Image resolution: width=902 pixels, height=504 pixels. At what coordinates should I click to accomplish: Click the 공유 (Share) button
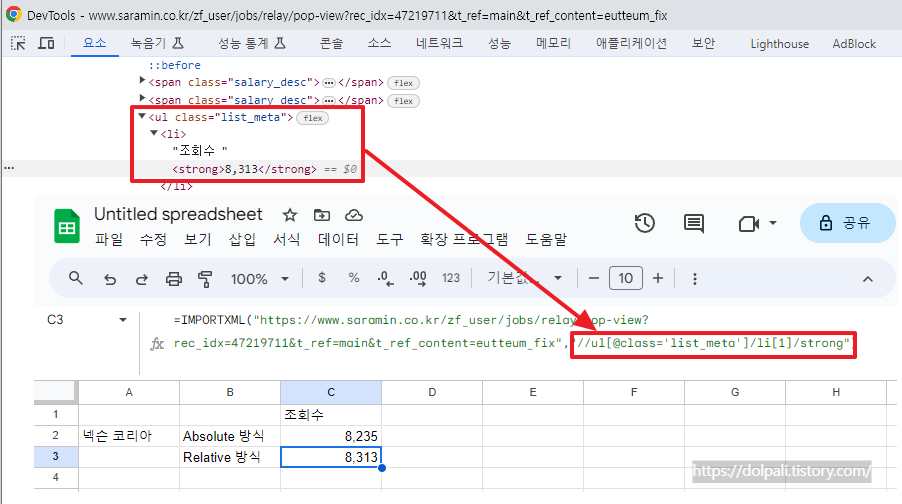847,223
